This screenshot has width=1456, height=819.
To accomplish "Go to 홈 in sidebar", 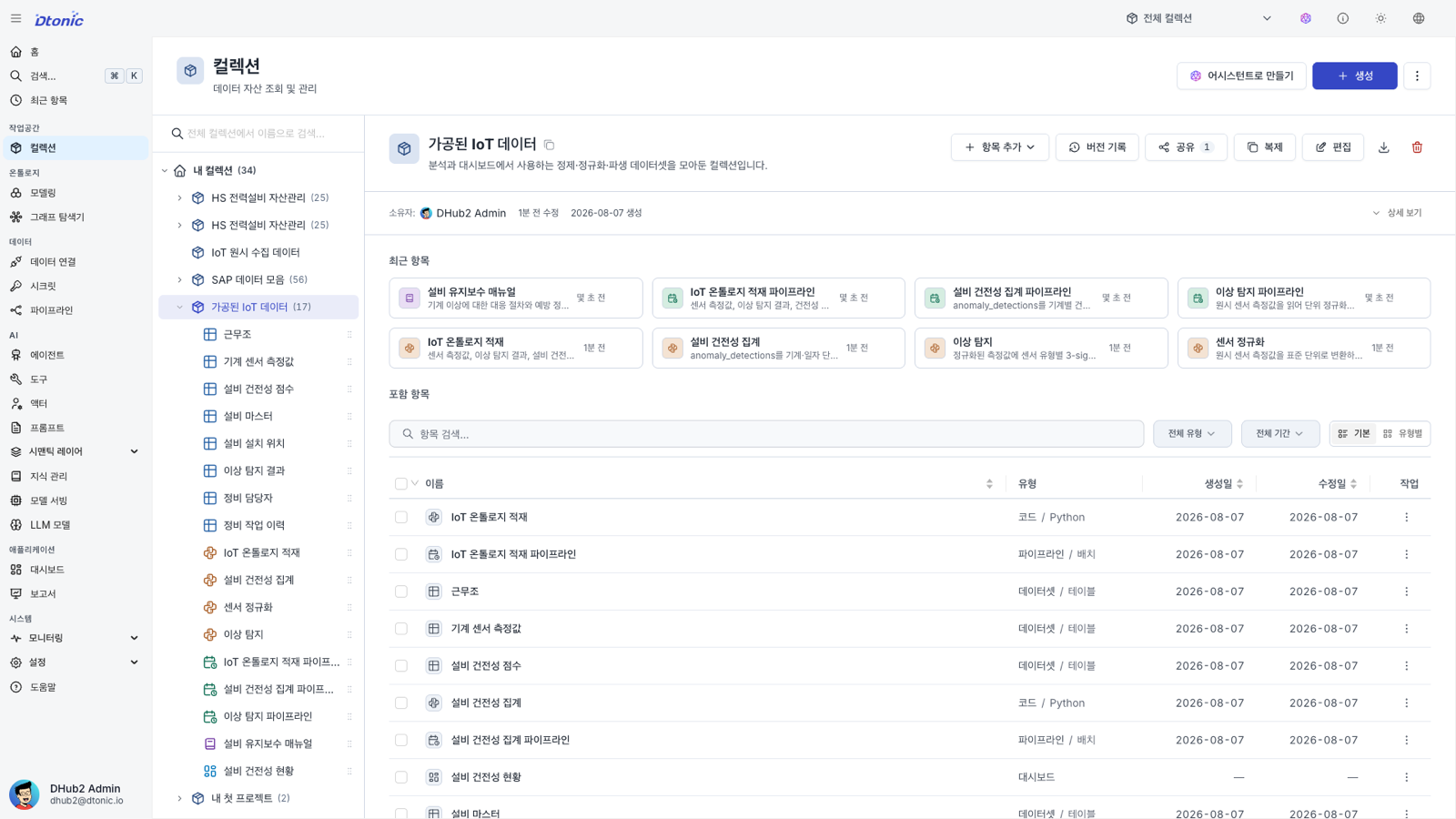I will (75, 52).
